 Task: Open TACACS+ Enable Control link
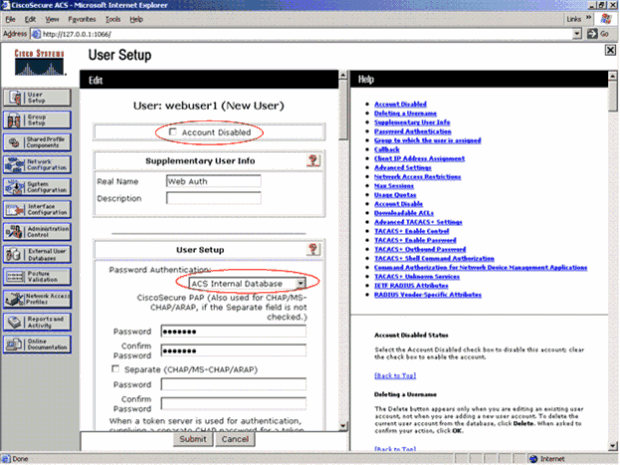tap(411, 231)
